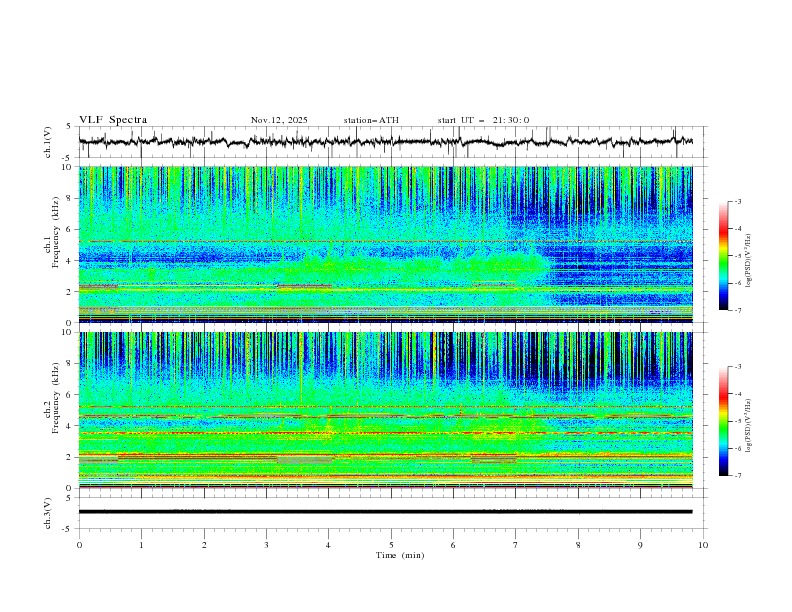Click time axis tick label "9"
Screen dimensions: 792x612
(640, 545)
